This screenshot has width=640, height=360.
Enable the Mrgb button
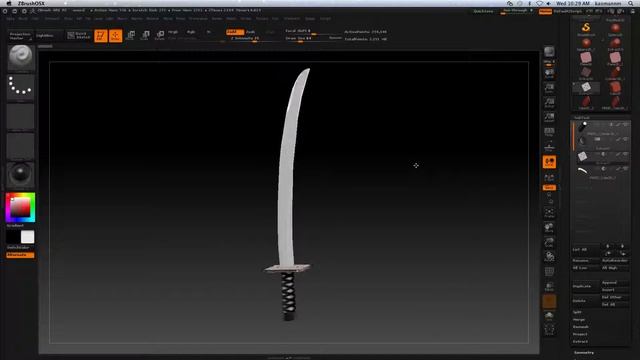[173, 32]
